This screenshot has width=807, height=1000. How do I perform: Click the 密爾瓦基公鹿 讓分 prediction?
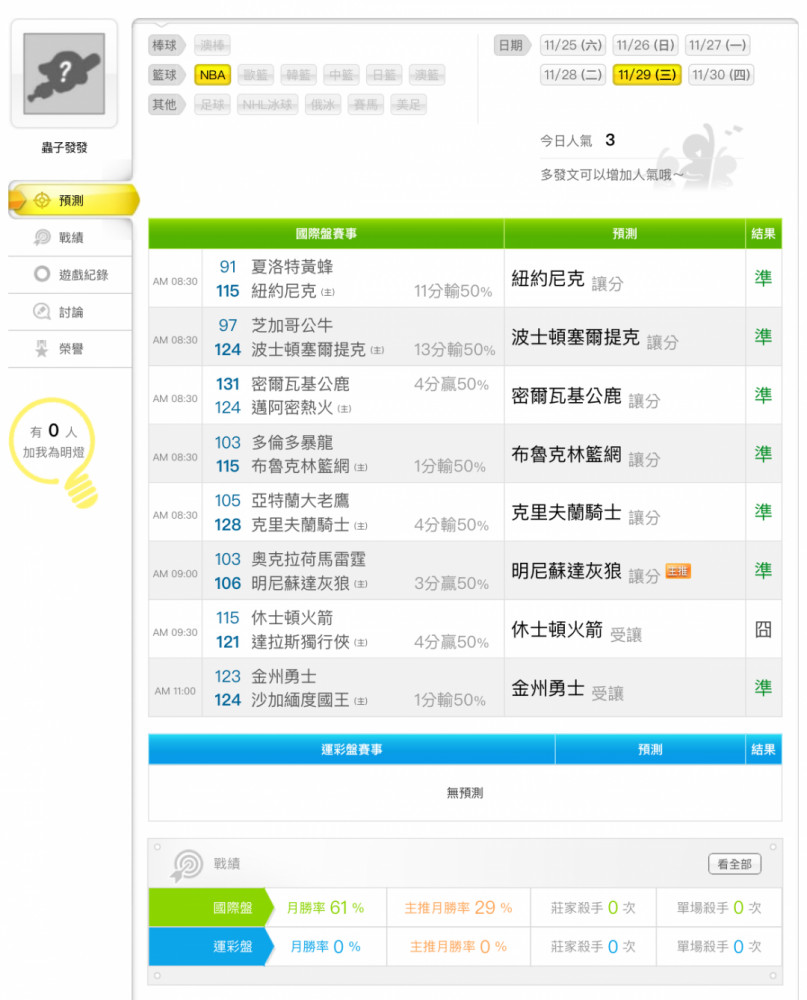pos(586,397)
